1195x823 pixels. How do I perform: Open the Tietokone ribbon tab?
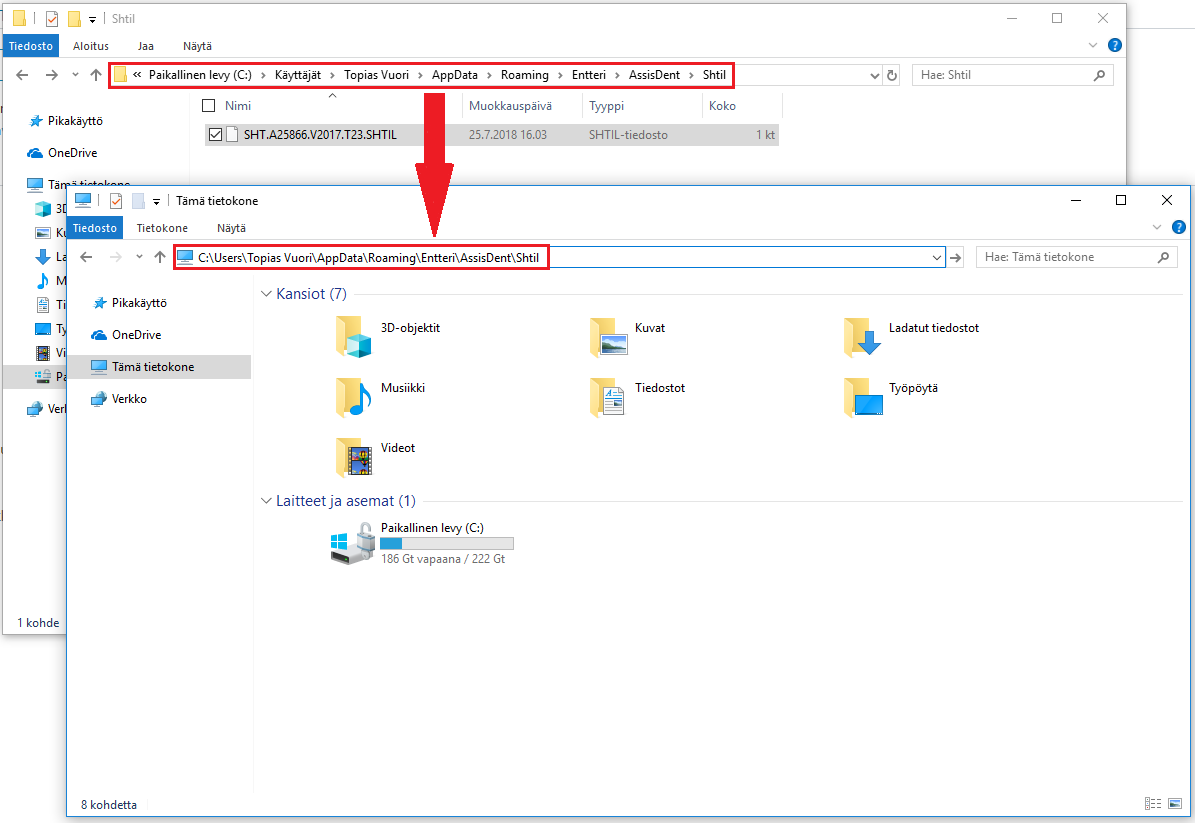pos(162,228)
